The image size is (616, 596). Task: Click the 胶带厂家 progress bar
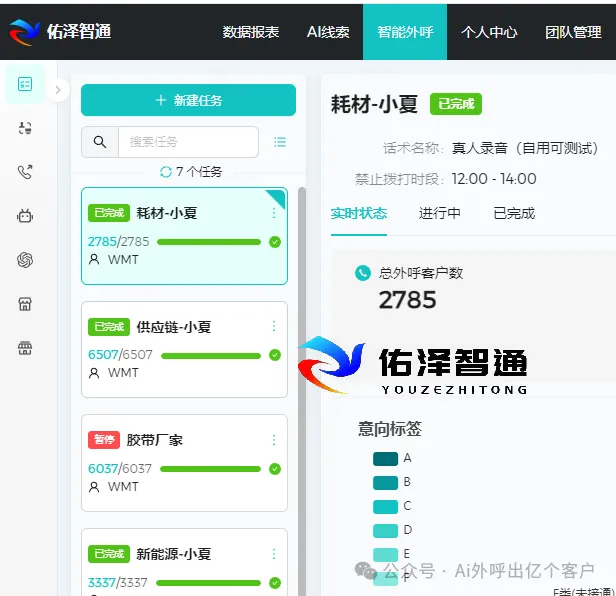[x=210, y=469]
